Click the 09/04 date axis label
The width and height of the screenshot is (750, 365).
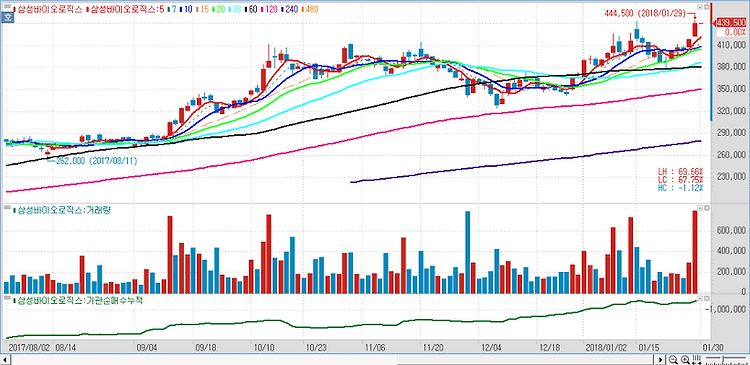[x=146, y=347]
